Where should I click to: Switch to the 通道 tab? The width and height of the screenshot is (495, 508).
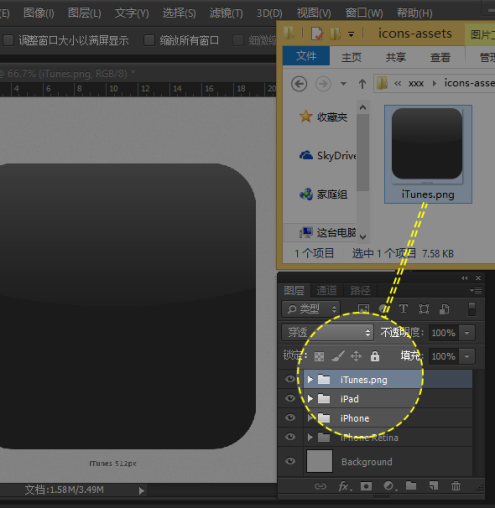coord(326,290)
